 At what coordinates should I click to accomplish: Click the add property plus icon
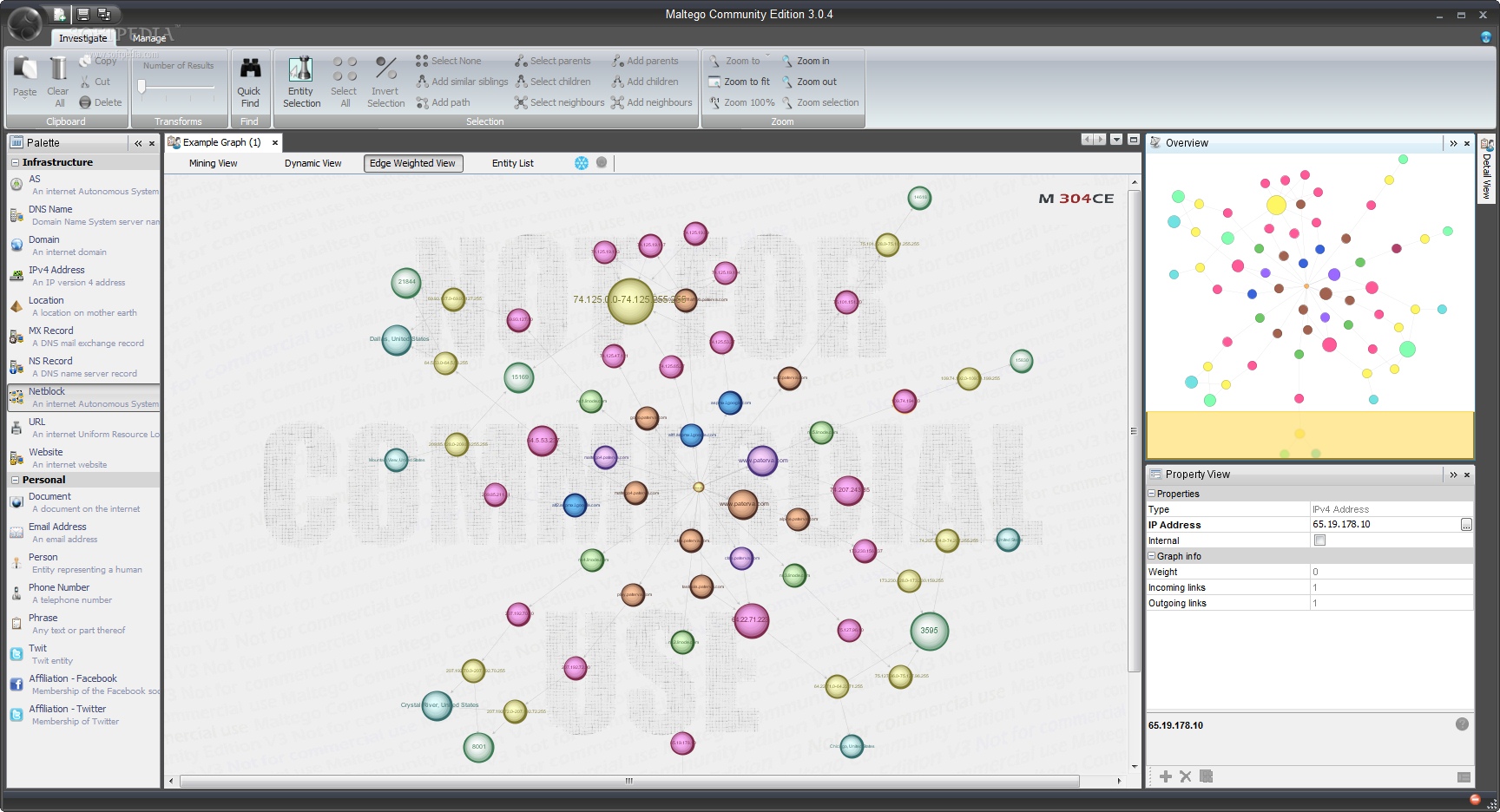[x=1166, y=776]
